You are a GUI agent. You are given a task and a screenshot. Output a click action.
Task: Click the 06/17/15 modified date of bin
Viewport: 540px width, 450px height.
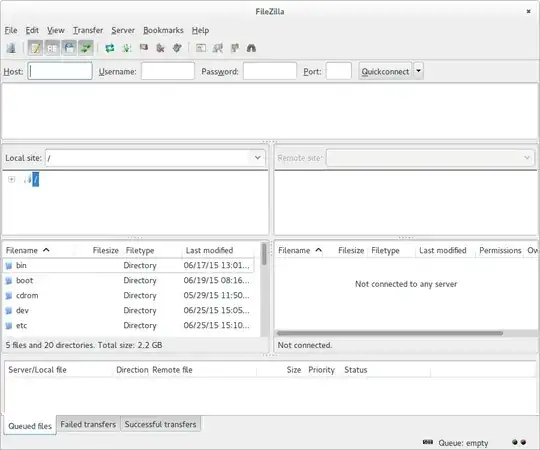pyautogui.click(x=216, y=265)
